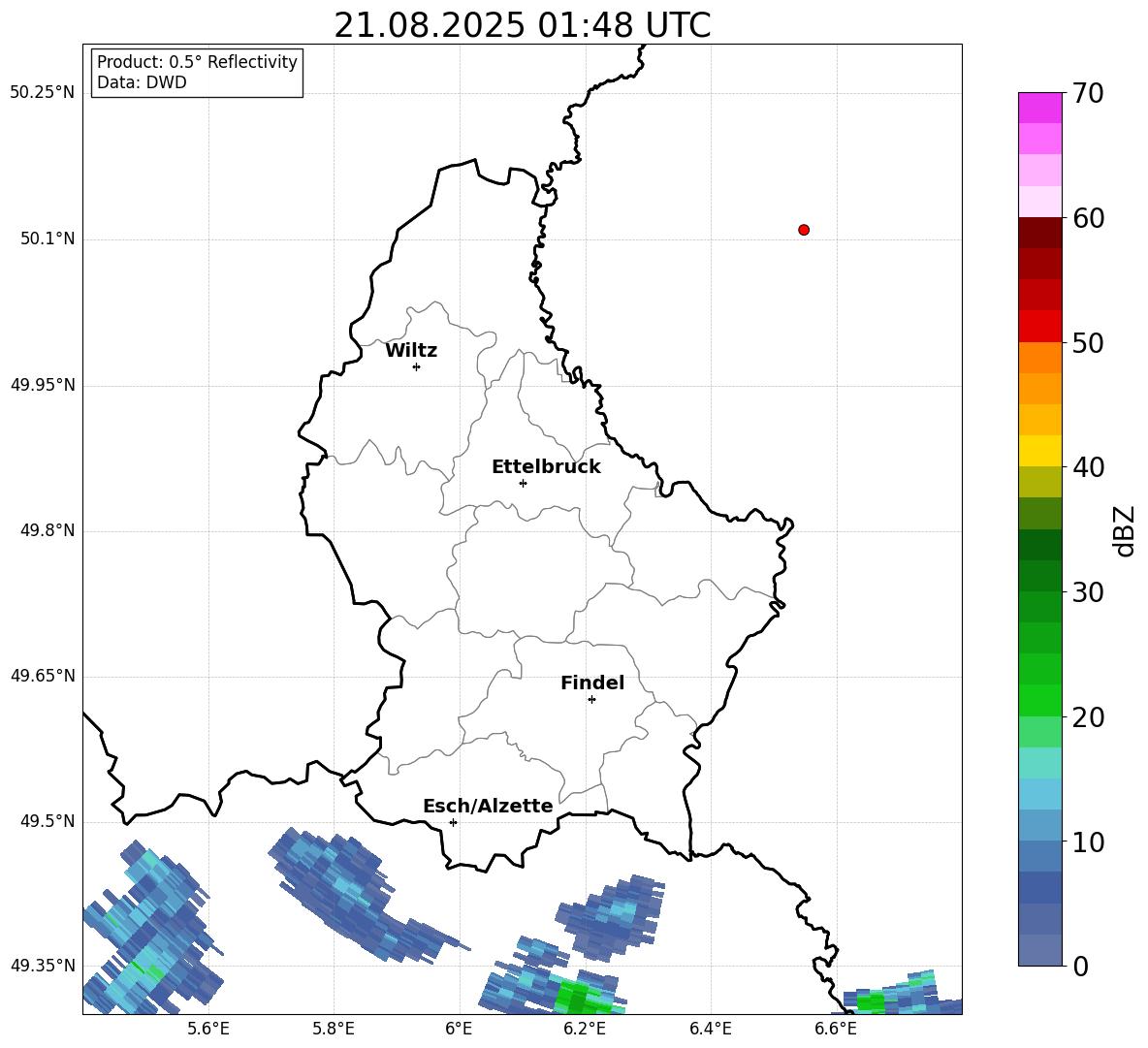The height and width of the screenshot is (1048, 1148).
Task: Click the Esch/Alzette location cross marker
Action: (453, 822)
